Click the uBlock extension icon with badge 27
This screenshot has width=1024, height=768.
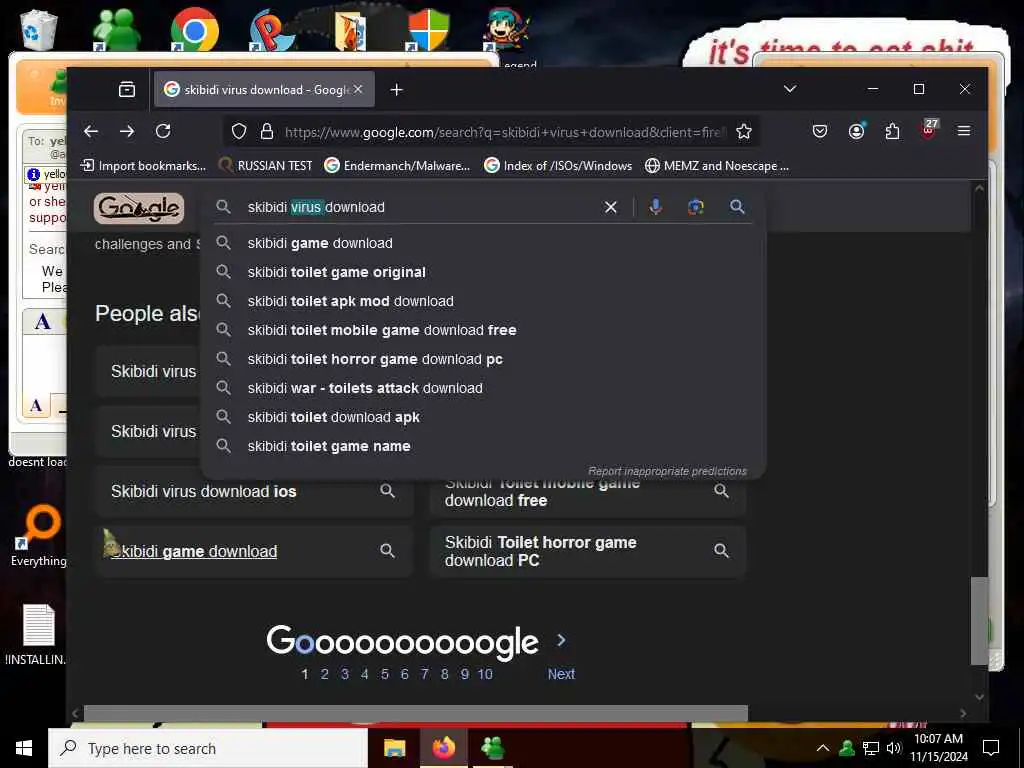pos(929,129)
